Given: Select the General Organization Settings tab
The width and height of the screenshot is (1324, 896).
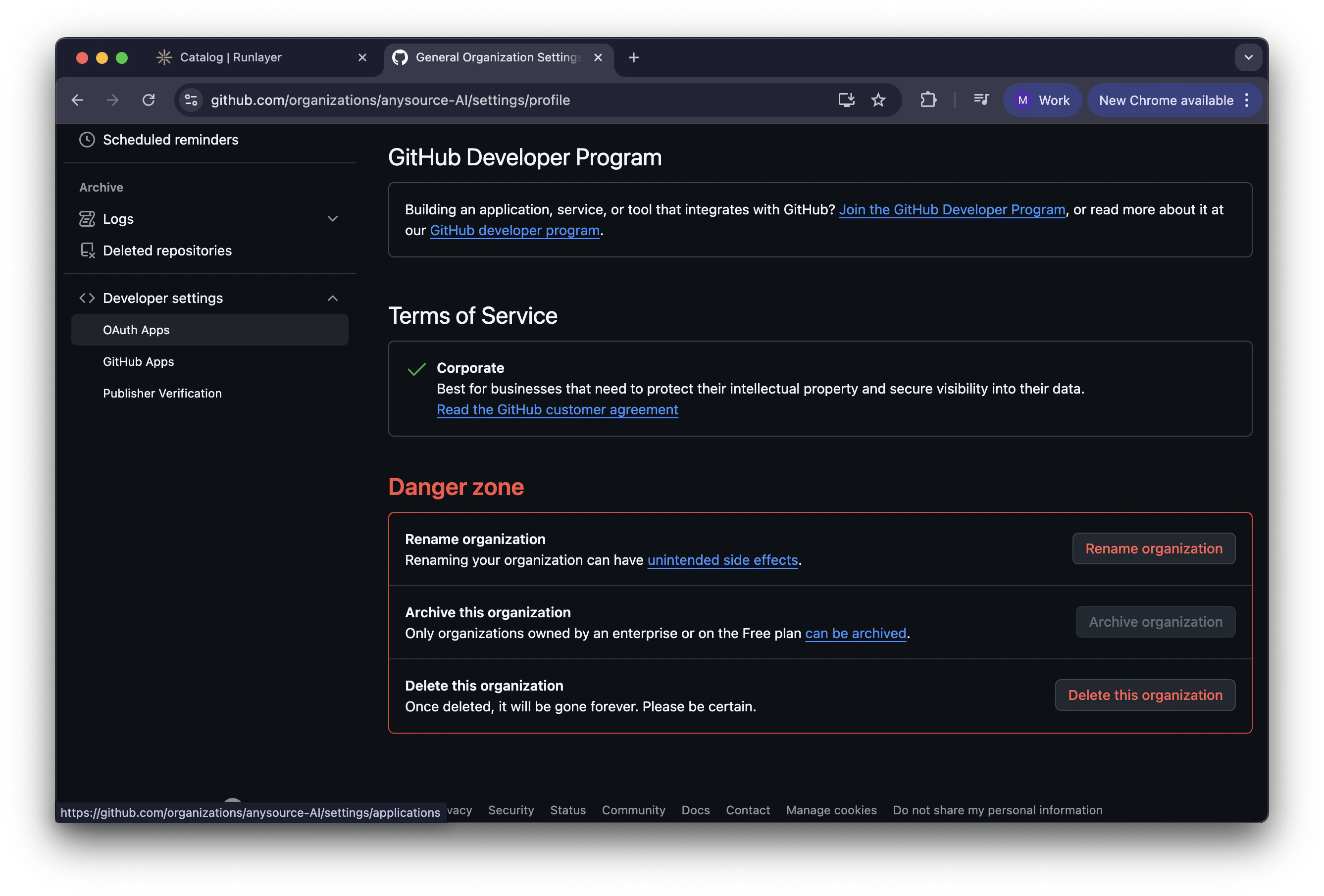Looking at the screenshot, I should click(x=499, y=57).
